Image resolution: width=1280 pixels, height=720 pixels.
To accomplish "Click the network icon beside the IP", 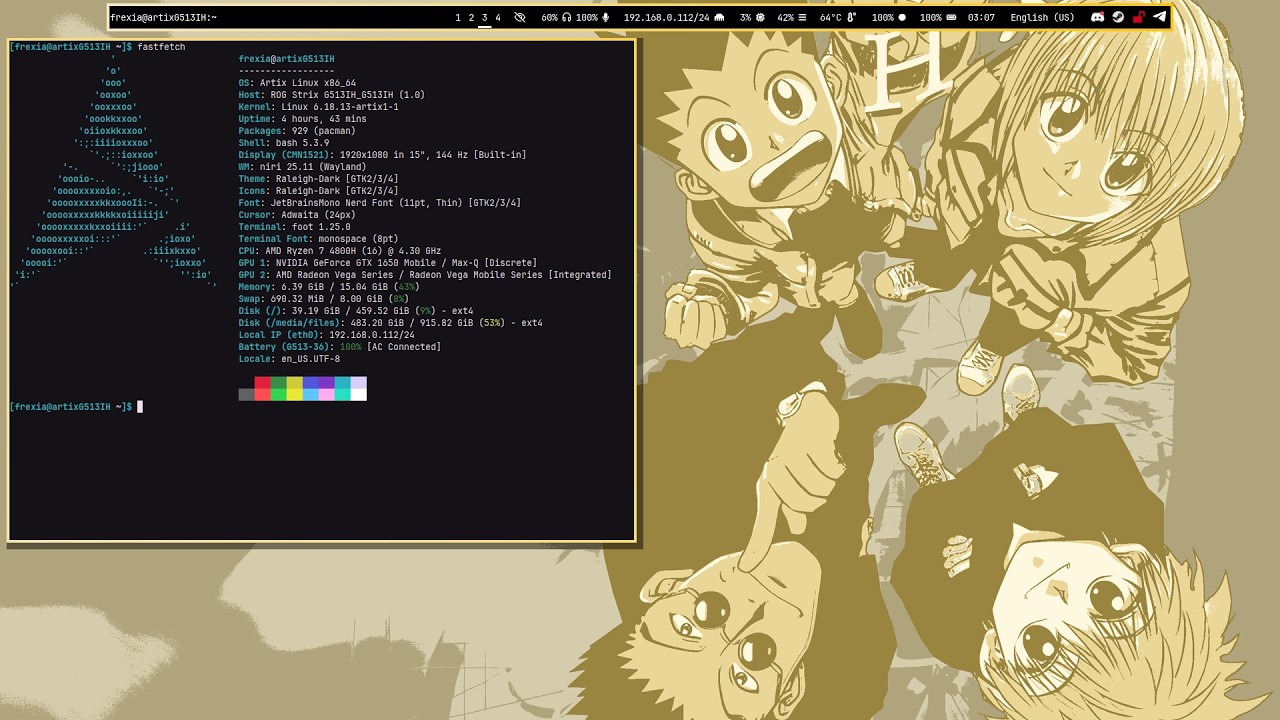I will (719, 17).
